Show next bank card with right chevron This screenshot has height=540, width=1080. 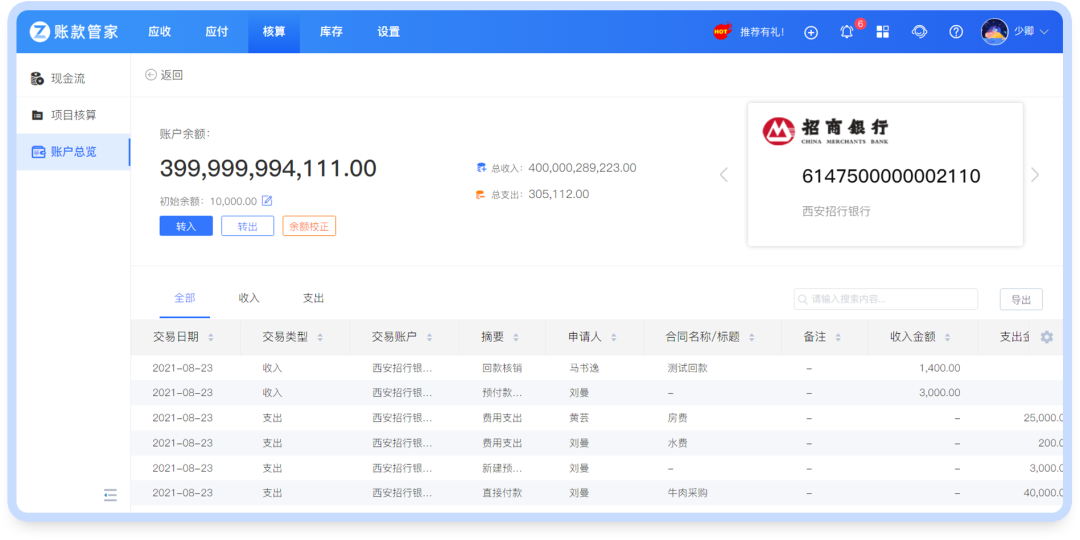click(x=1035, y=175)
